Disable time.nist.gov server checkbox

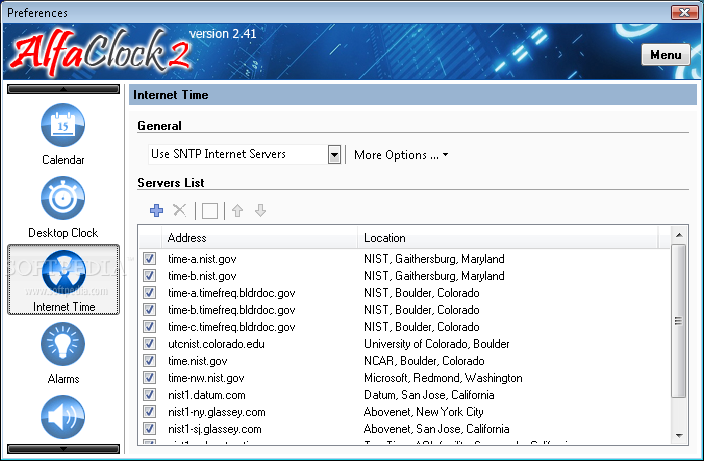click(150, 361)
